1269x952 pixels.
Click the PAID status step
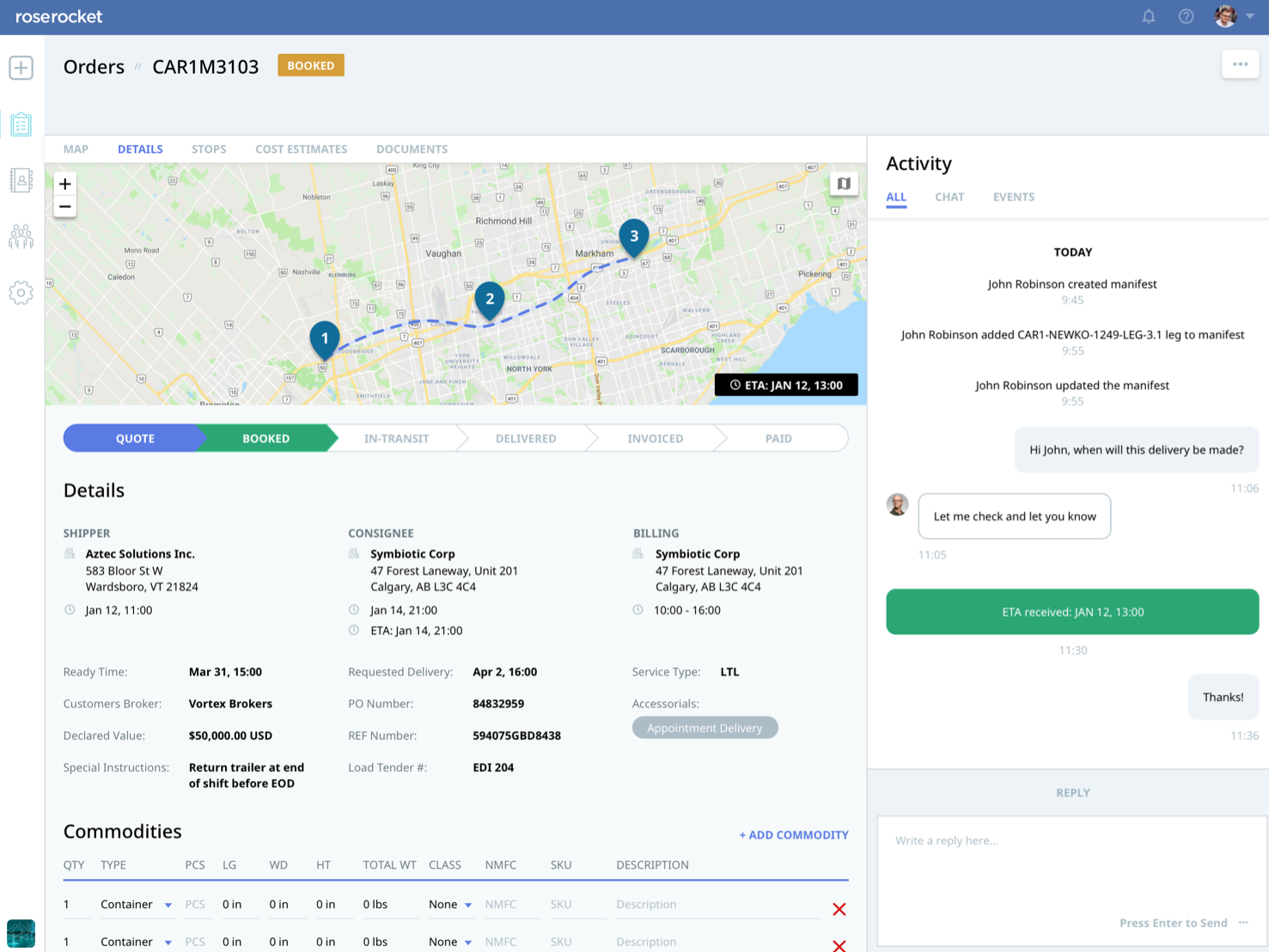(x=778, y=438)
